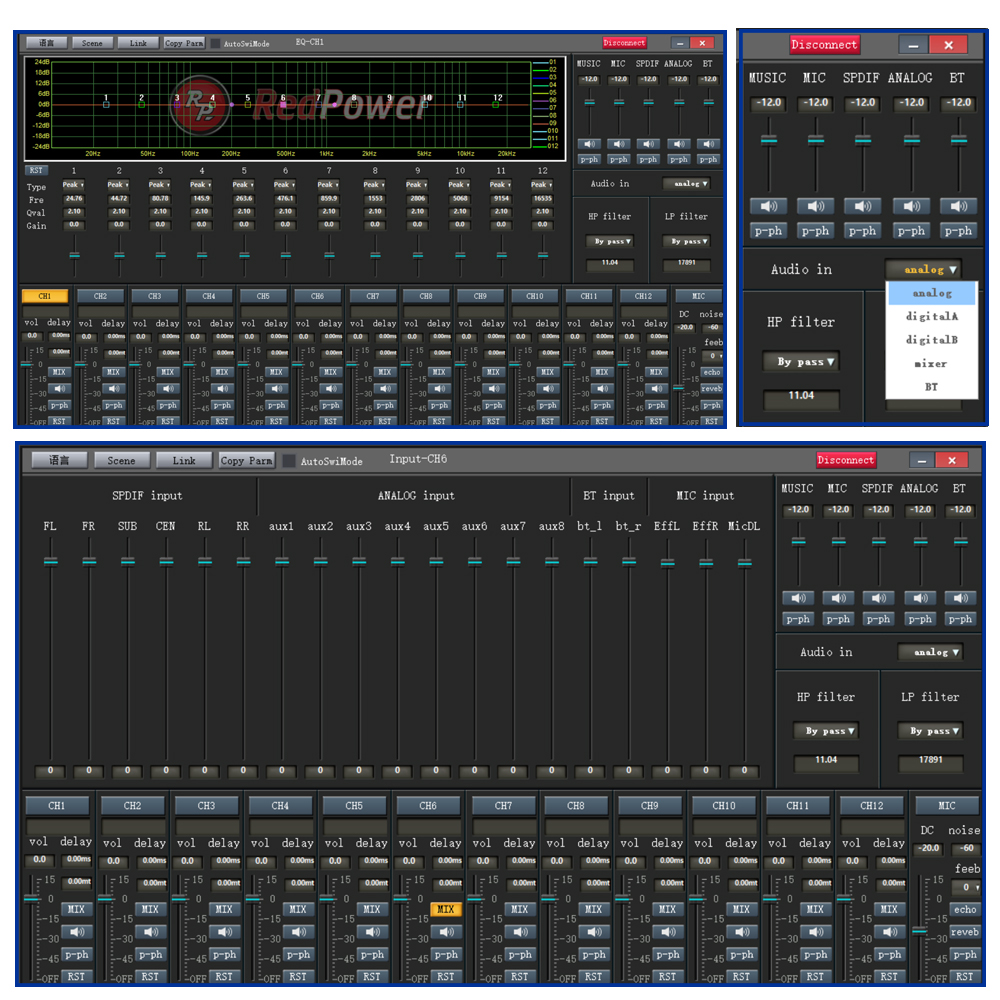
Task: Open feeb dropdown in Input-CH6 MIC section
Action: 966,887
